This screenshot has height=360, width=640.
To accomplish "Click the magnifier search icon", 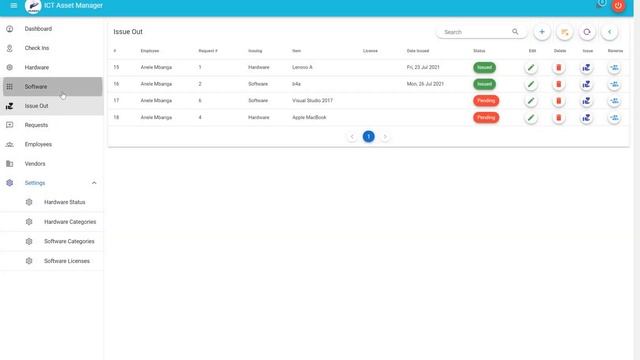I will 515,31.
